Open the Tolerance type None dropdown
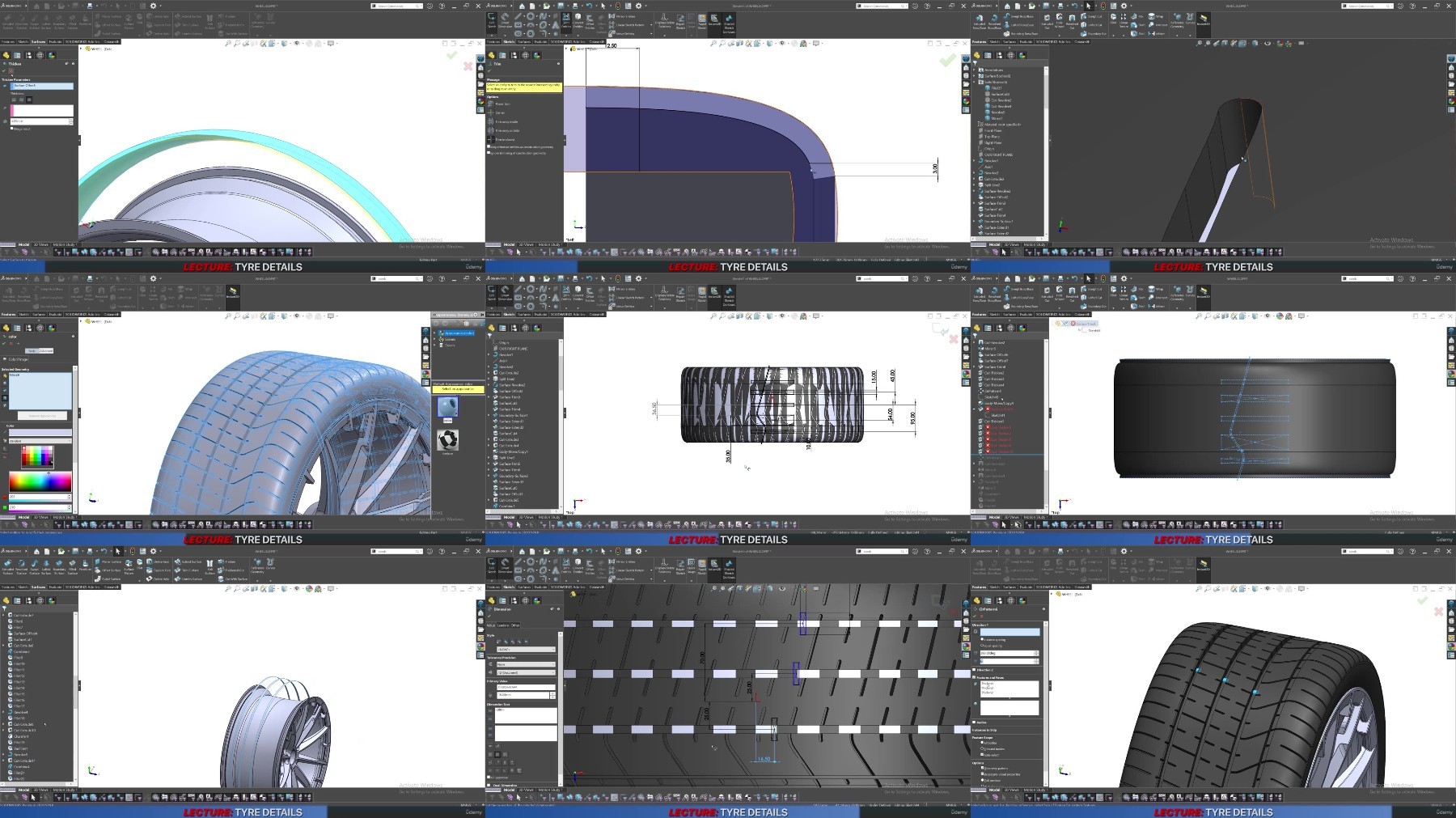Viewport: 1456px width, 818px height. (526, 664)
